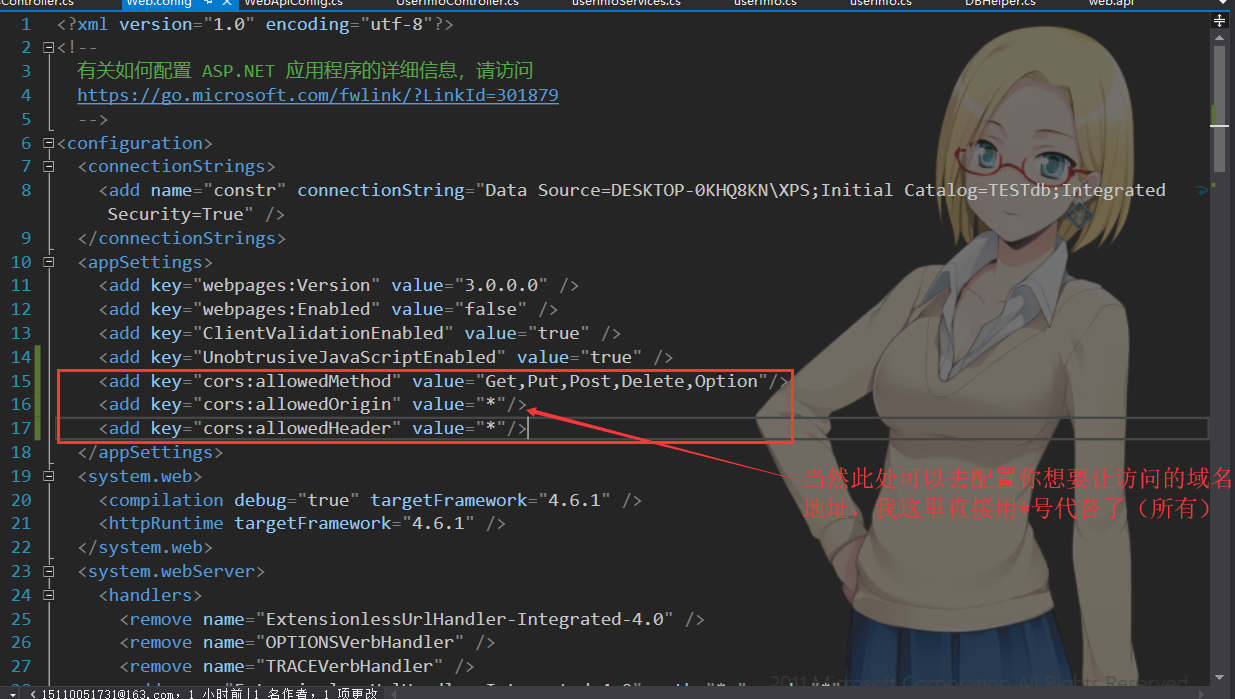Collapse the configuration element on line 6
Image resolution: width=1235 pixels, height=699 pixels.
tap(49, 143)
